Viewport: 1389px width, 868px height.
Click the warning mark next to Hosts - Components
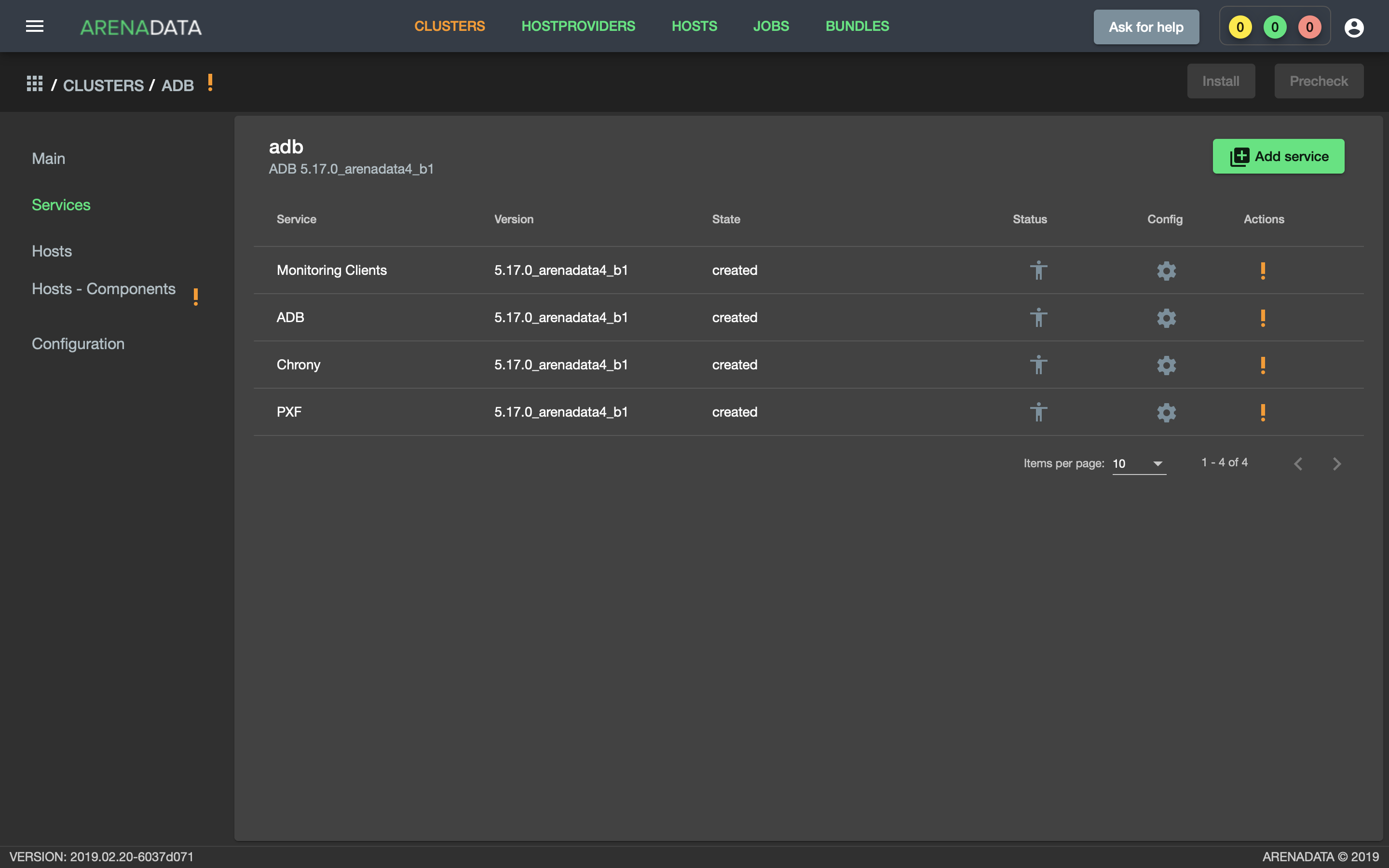click(196, 297)
